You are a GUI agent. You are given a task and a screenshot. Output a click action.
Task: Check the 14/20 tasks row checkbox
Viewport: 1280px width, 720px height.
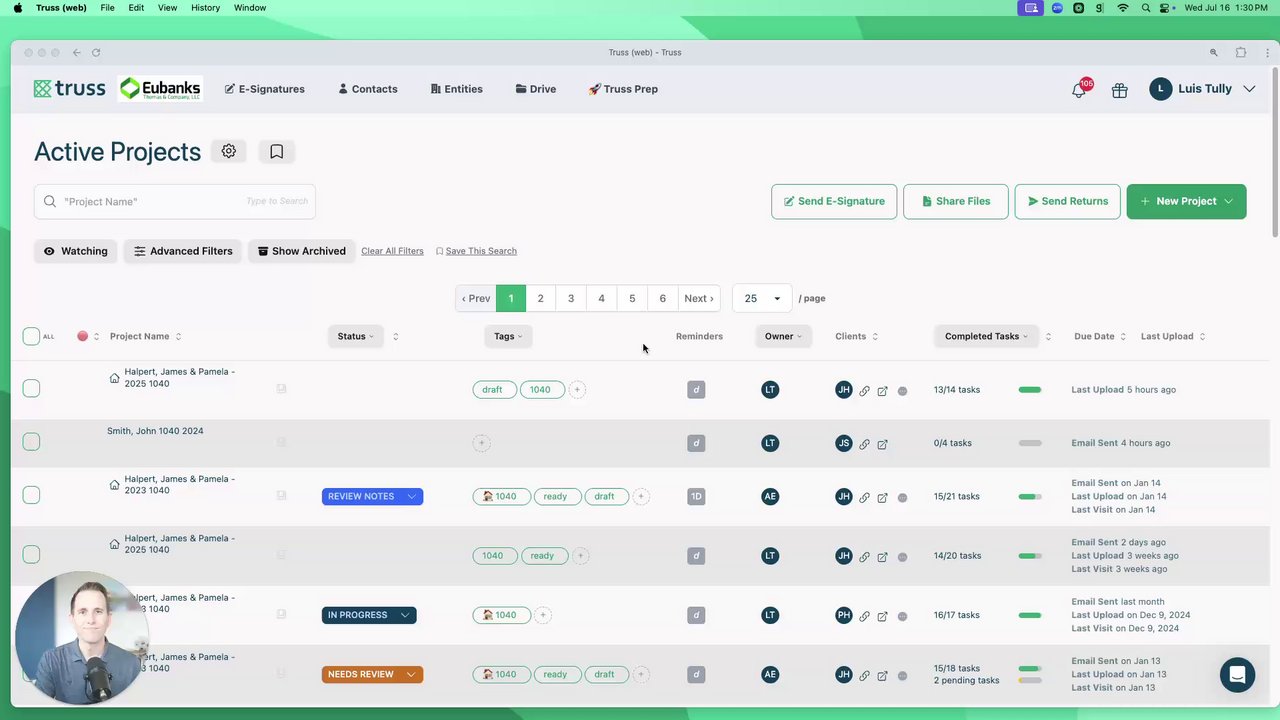click(x=31, y=554)
